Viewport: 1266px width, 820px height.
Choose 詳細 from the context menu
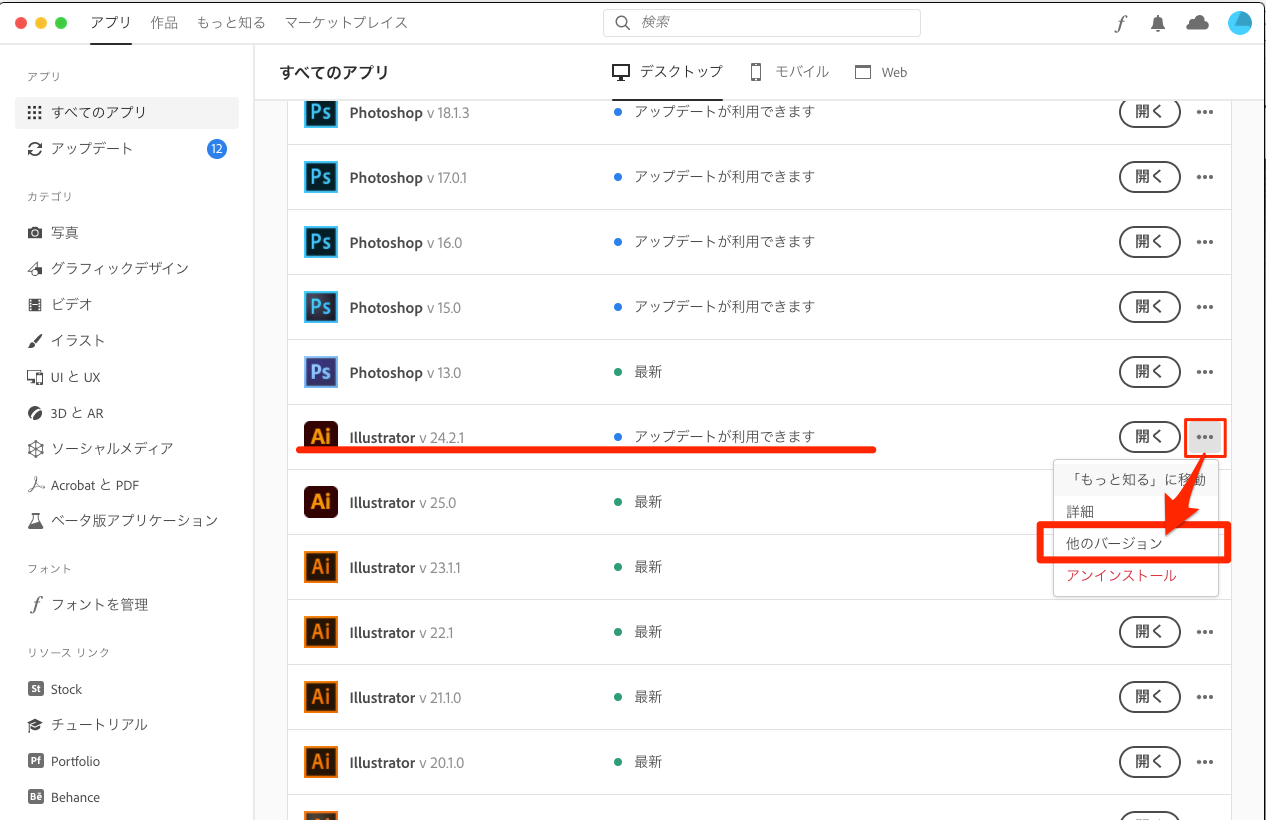click(x=1135, y=511)
